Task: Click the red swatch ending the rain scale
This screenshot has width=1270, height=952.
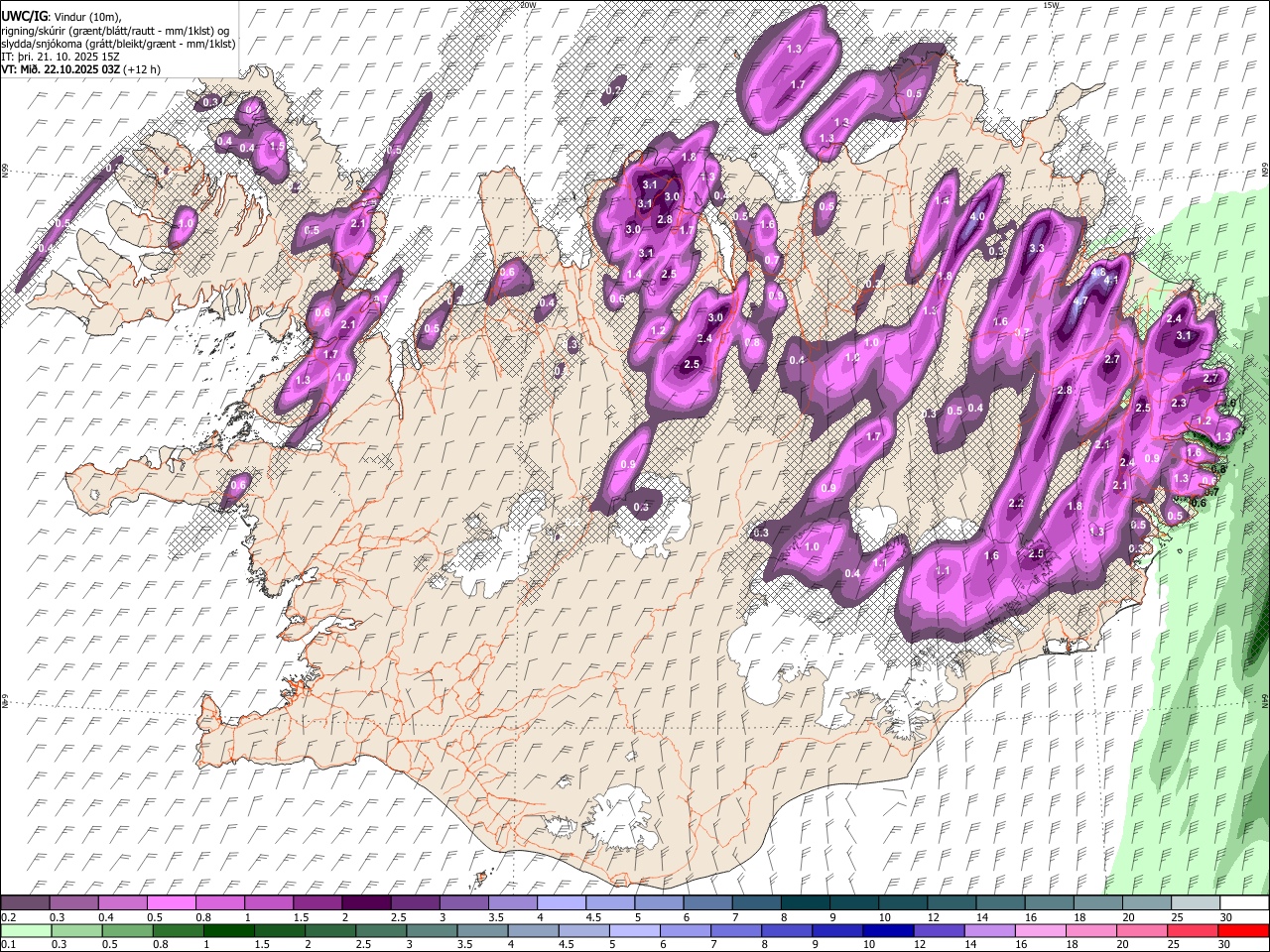Action: coord(1242,930)
